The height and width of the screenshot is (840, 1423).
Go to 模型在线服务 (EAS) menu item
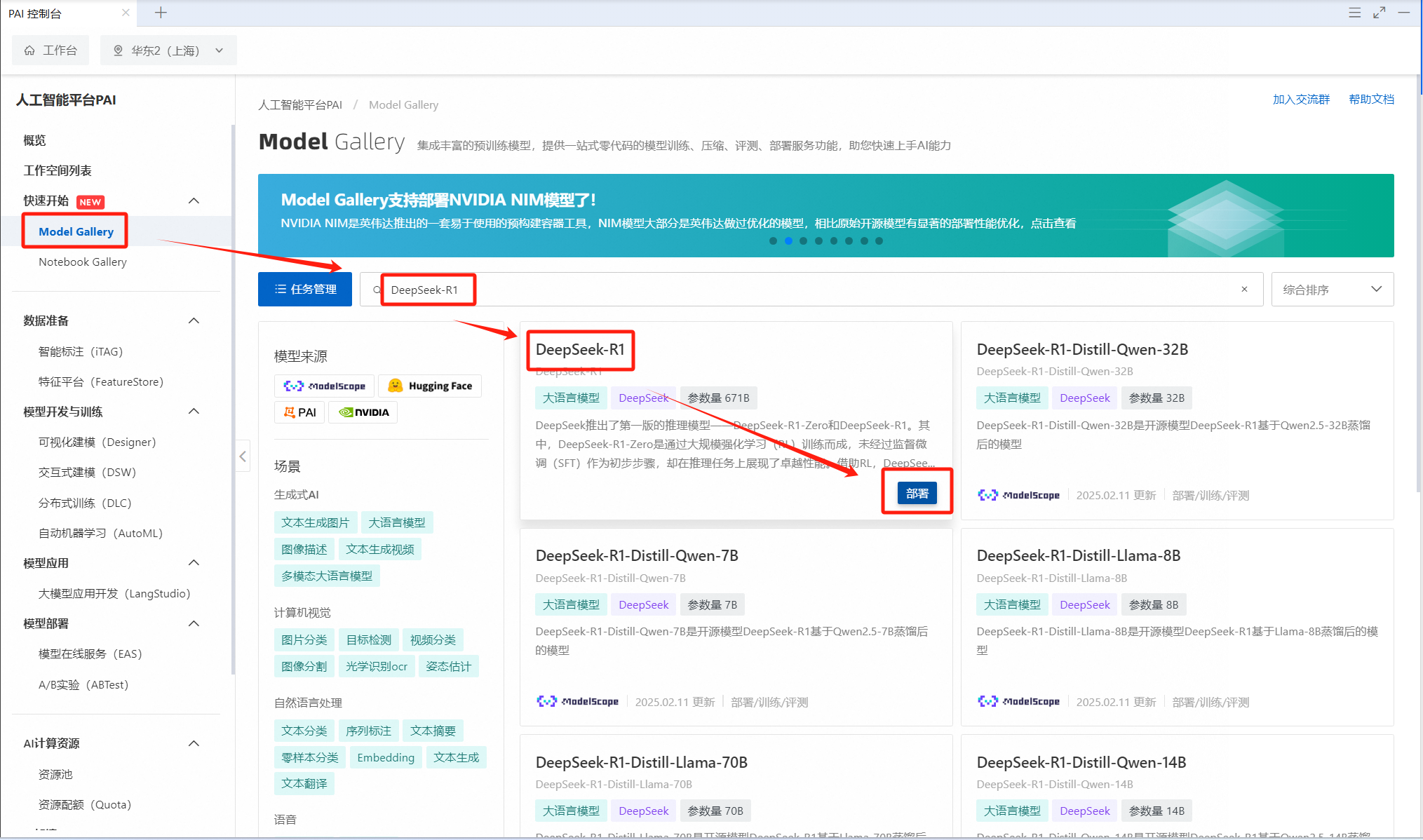[90, 653]
